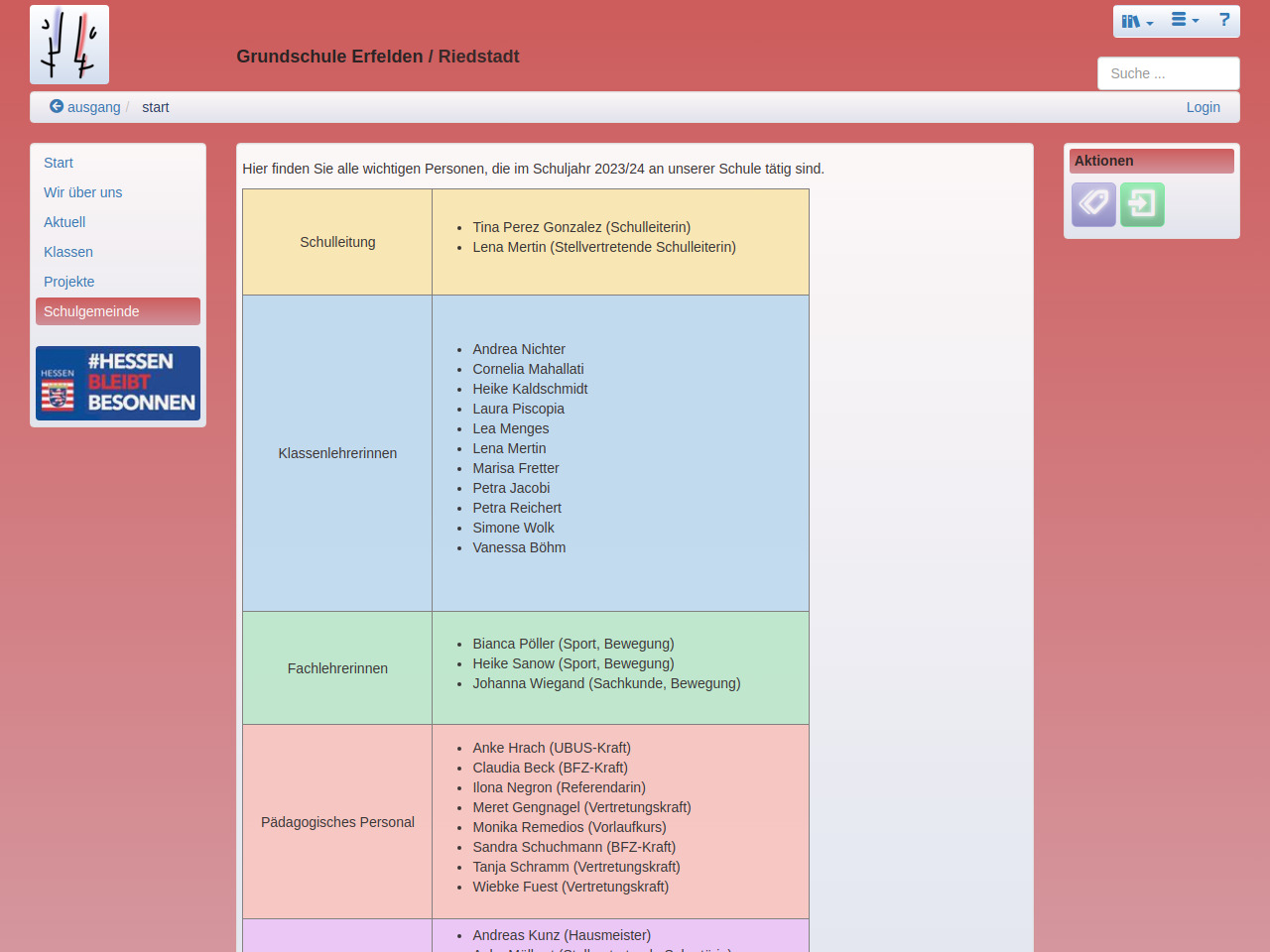Select Aktuell in the sidebar
1270x952 pixels.
click(x=64, y=222)
